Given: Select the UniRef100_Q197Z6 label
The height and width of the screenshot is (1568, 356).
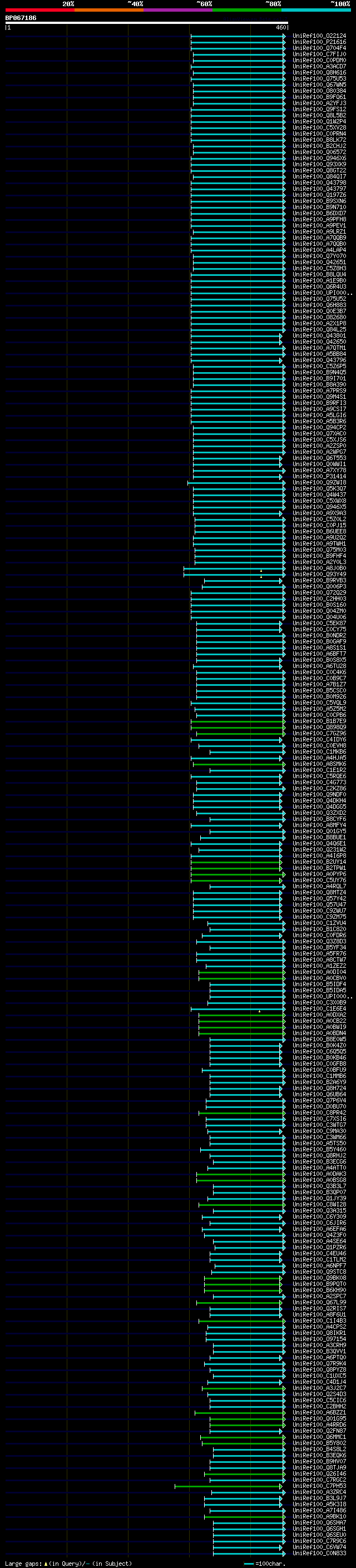Looking at the screenshot, I should 319,195.
